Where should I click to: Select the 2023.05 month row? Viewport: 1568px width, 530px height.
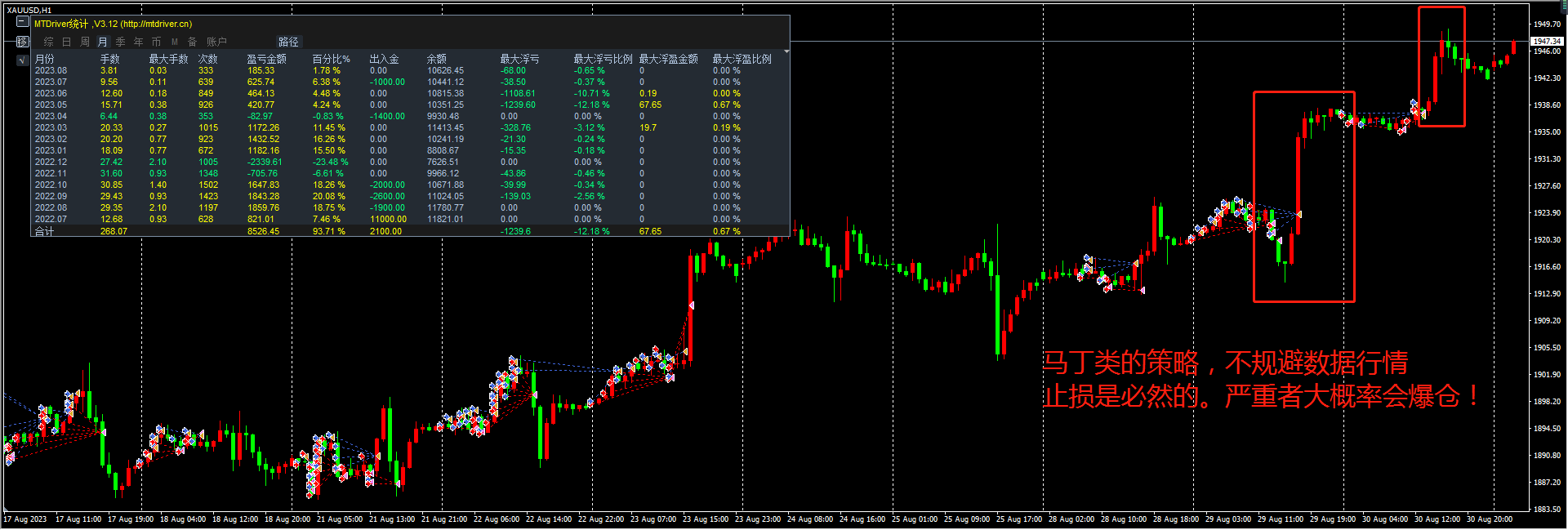pyautogui.click(x=410, y=105)
